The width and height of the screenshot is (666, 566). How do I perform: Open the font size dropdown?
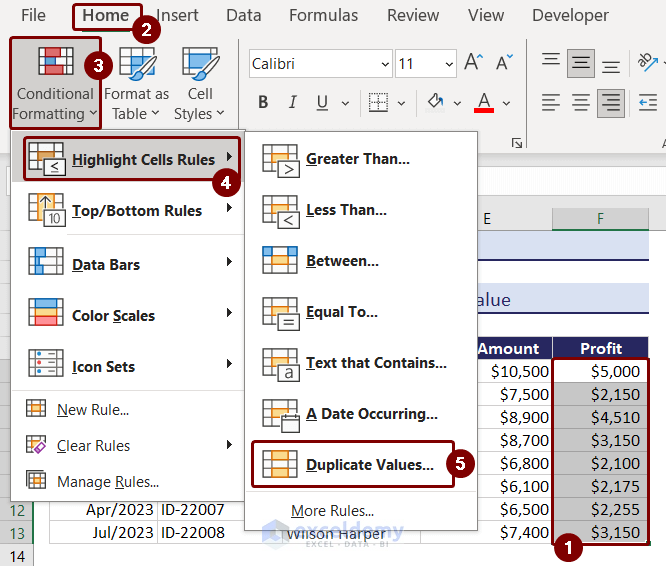pyautogui.click(x=449, y=64)
